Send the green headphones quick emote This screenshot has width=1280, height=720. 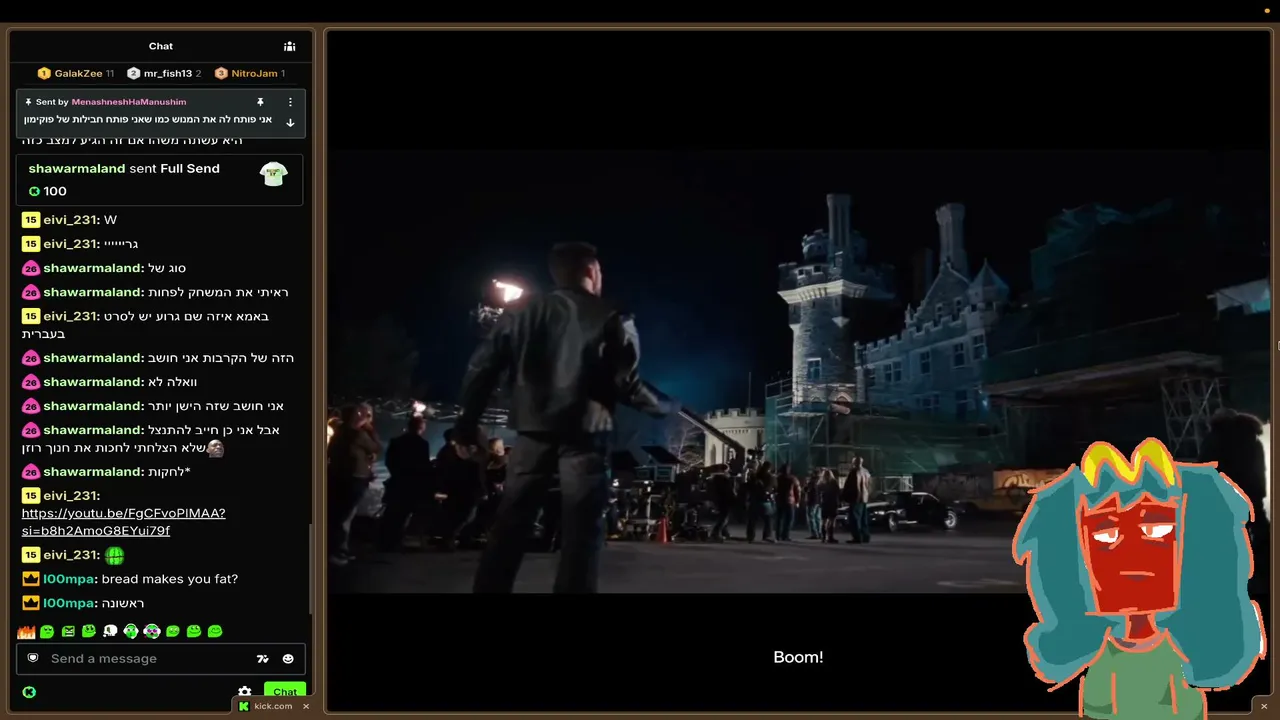[131, 632]
